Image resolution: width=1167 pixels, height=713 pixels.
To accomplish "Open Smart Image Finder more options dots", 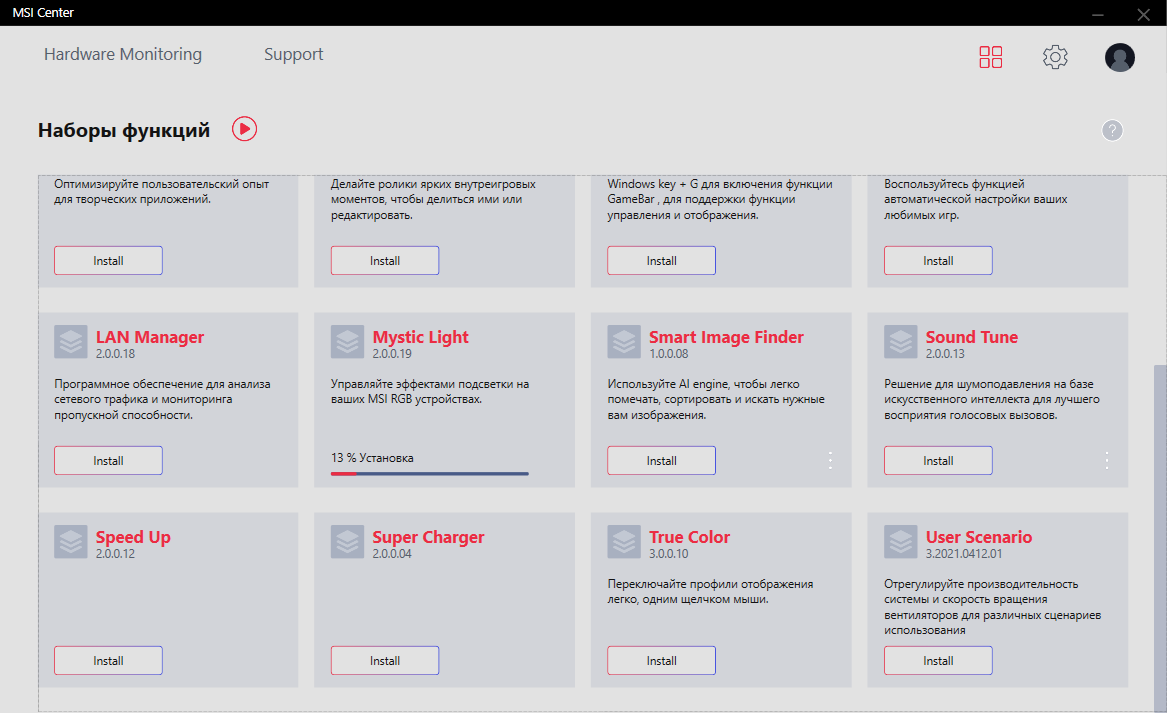I will 831,461.
